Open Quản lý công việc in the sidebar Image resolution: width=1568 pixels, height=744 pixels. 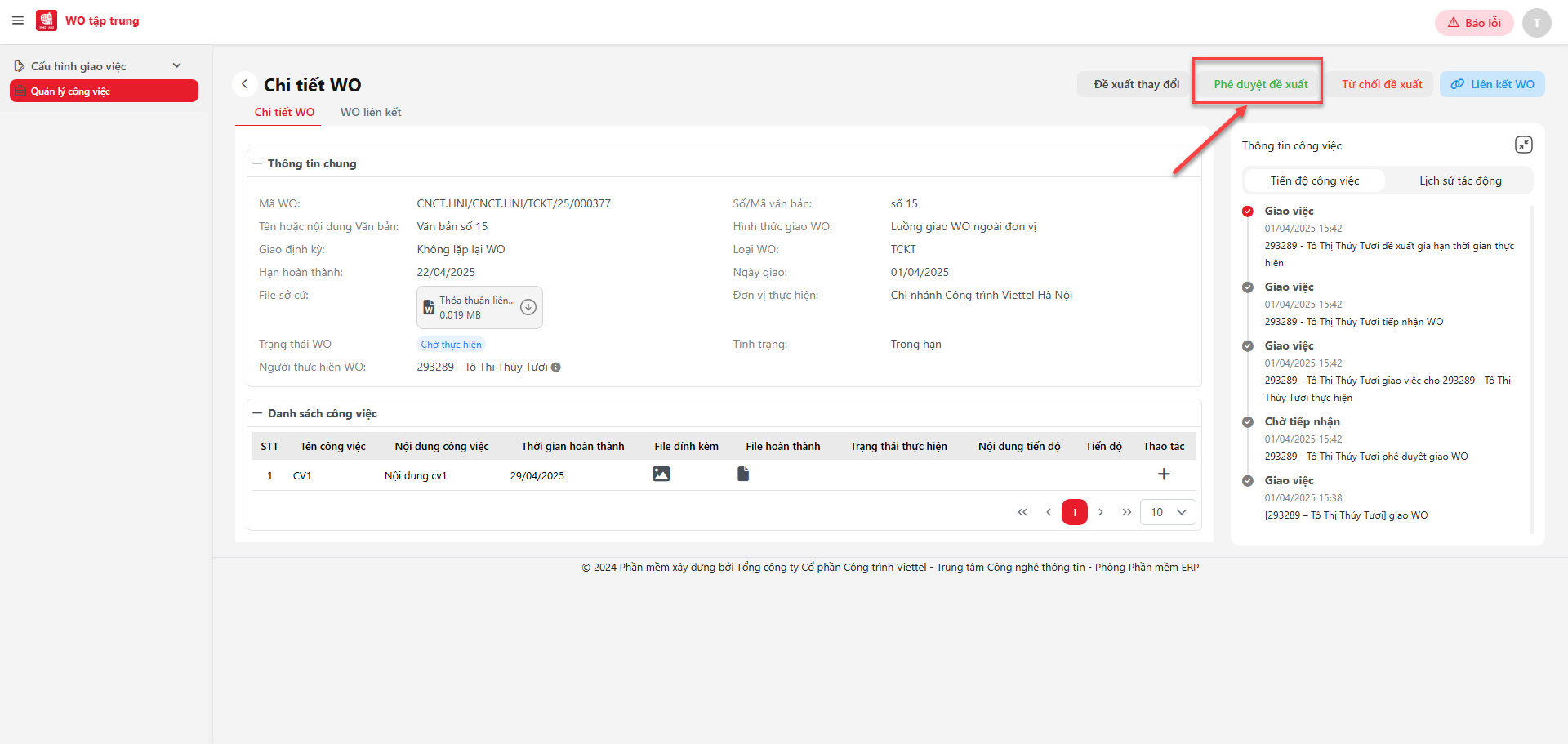(104, 91)
